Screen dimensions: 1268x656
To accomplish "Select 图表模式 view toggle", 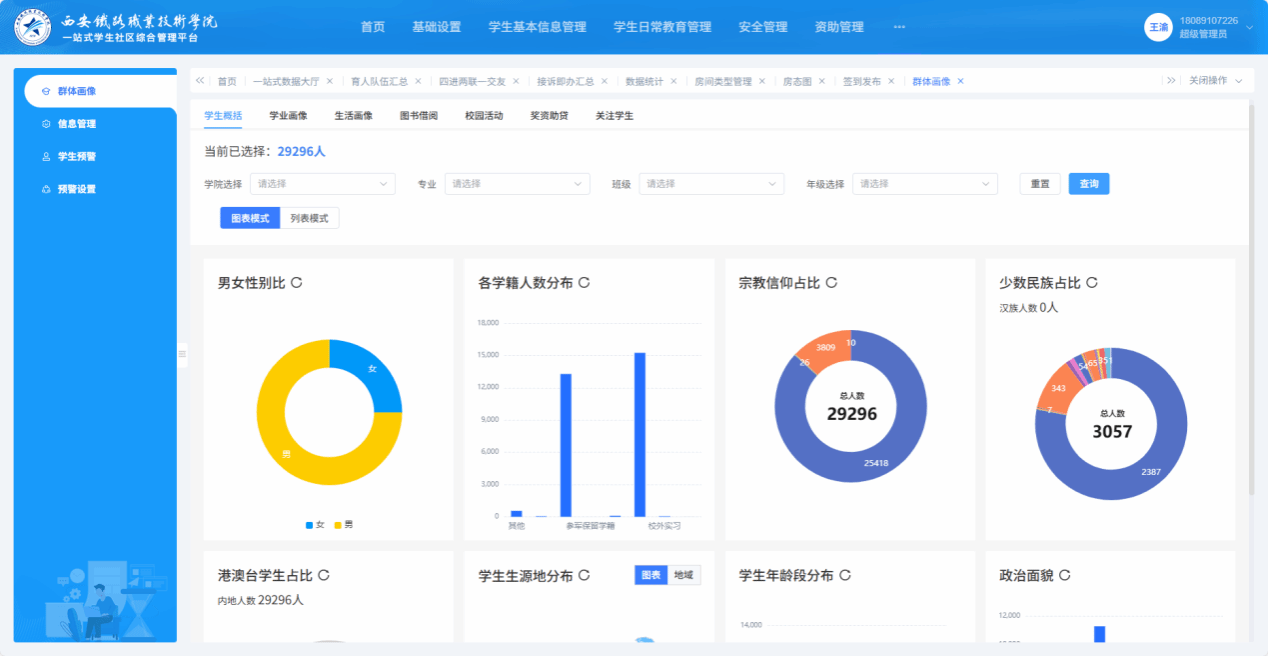I will pos(250,218).
